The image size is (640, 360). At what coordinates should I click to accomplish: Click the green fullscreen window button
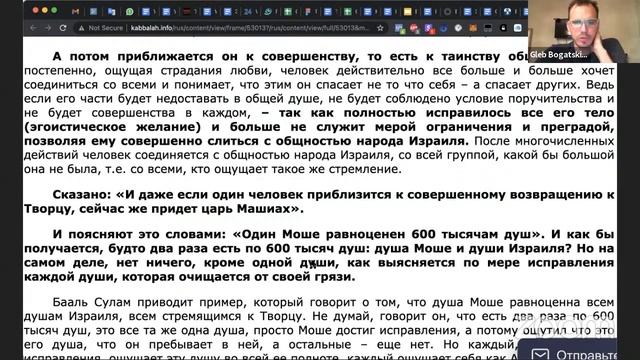pyautogui.click(x=54, y=10)
